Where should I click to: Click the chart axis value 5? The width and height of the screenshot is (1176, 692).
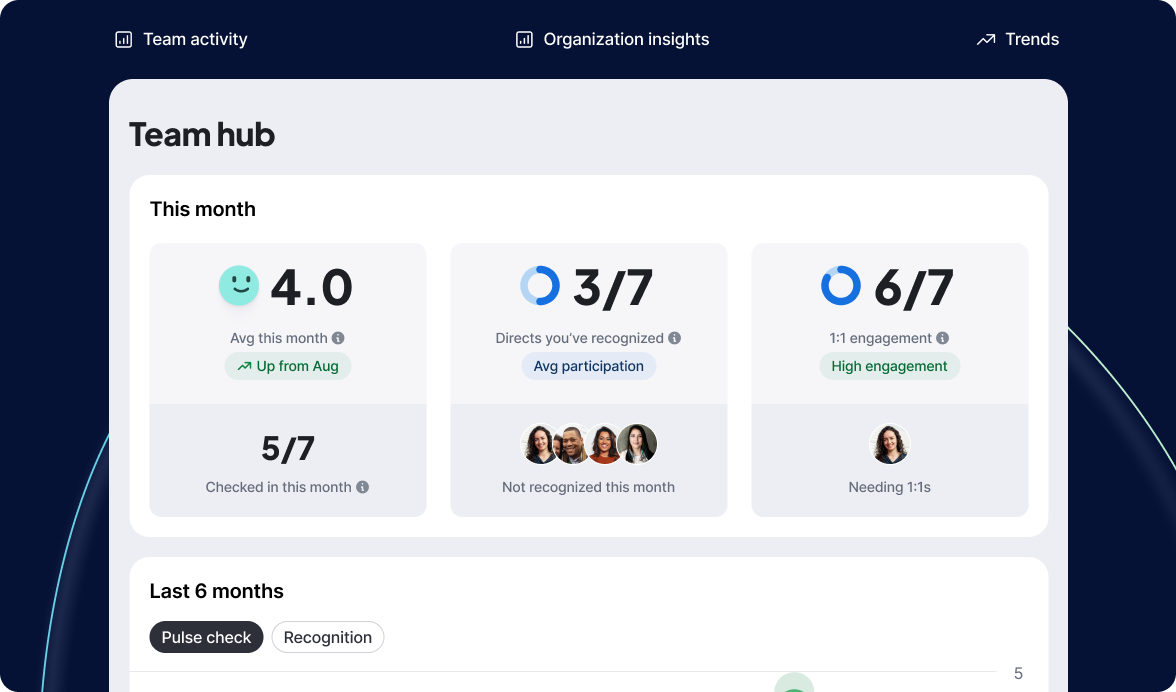coord(1018,673)
